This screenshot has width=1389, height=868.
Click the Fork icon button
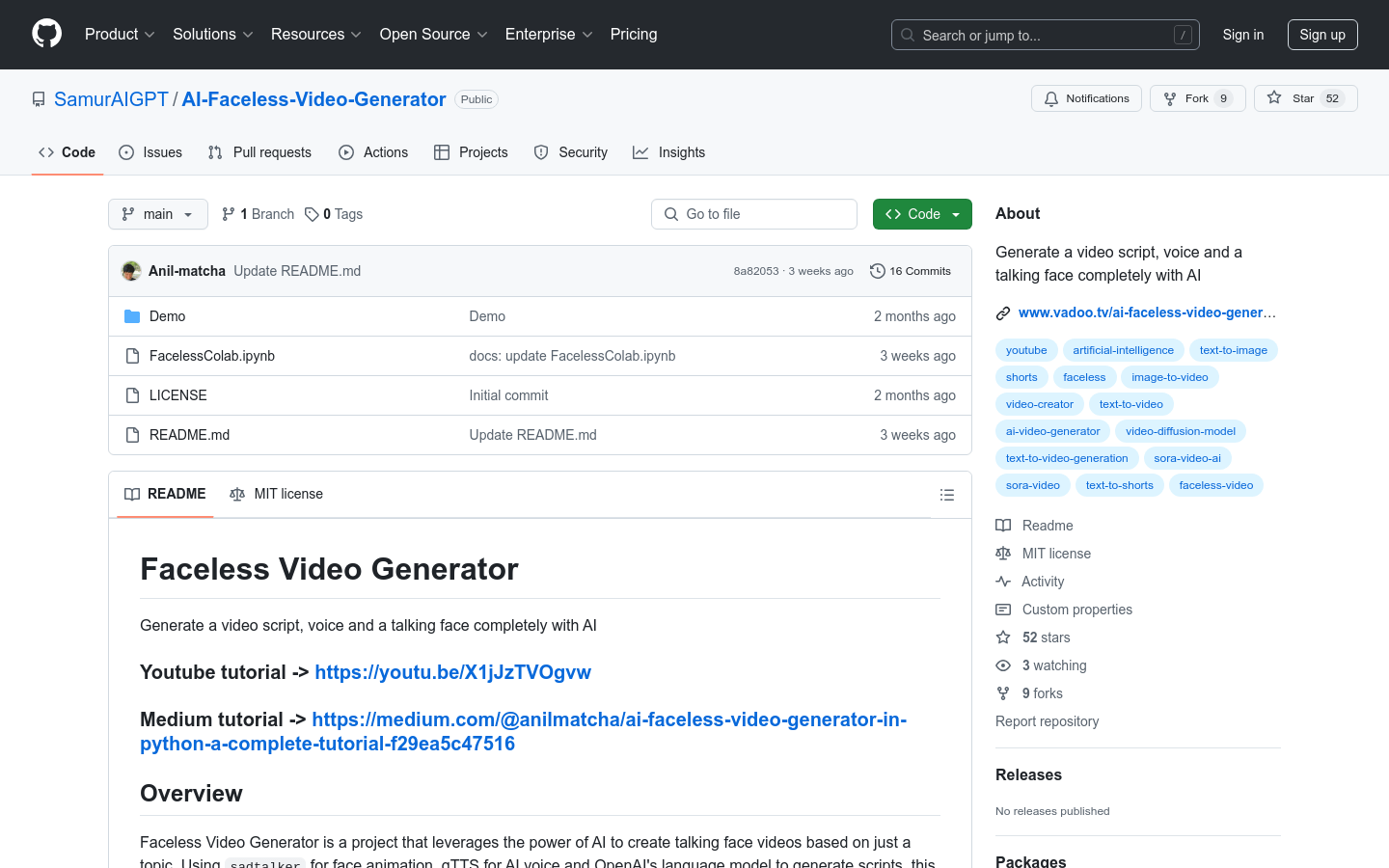pyautogui.click(x=1170, y=99)
